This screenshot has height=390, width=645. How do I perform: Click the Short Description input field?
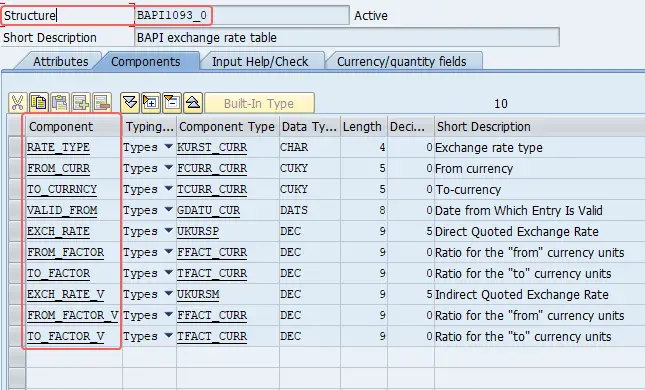[x=347, y=37]
